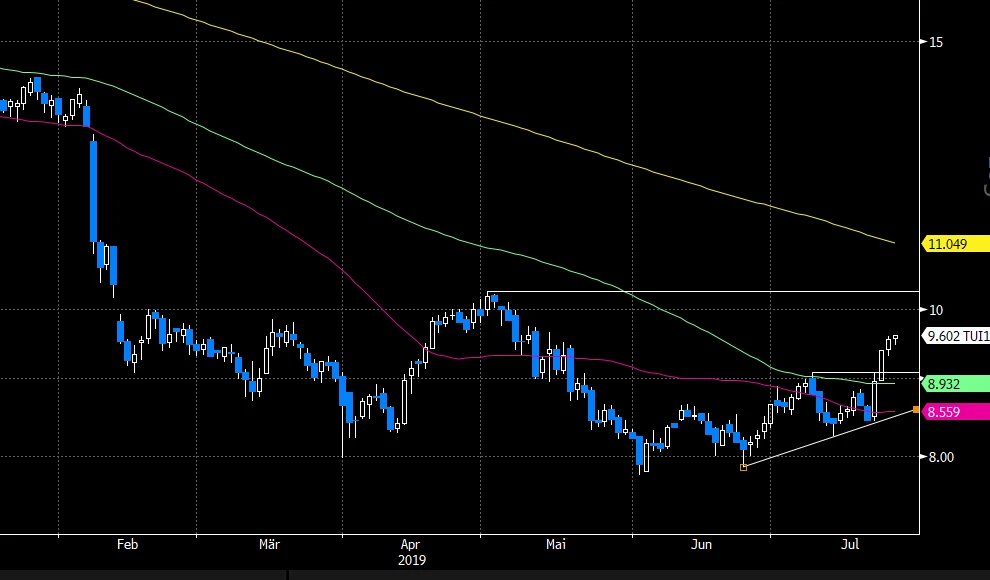This screenshot has width=990, height=580.
Task: Select the Jun label on time axis
Action: click(702, 545)
